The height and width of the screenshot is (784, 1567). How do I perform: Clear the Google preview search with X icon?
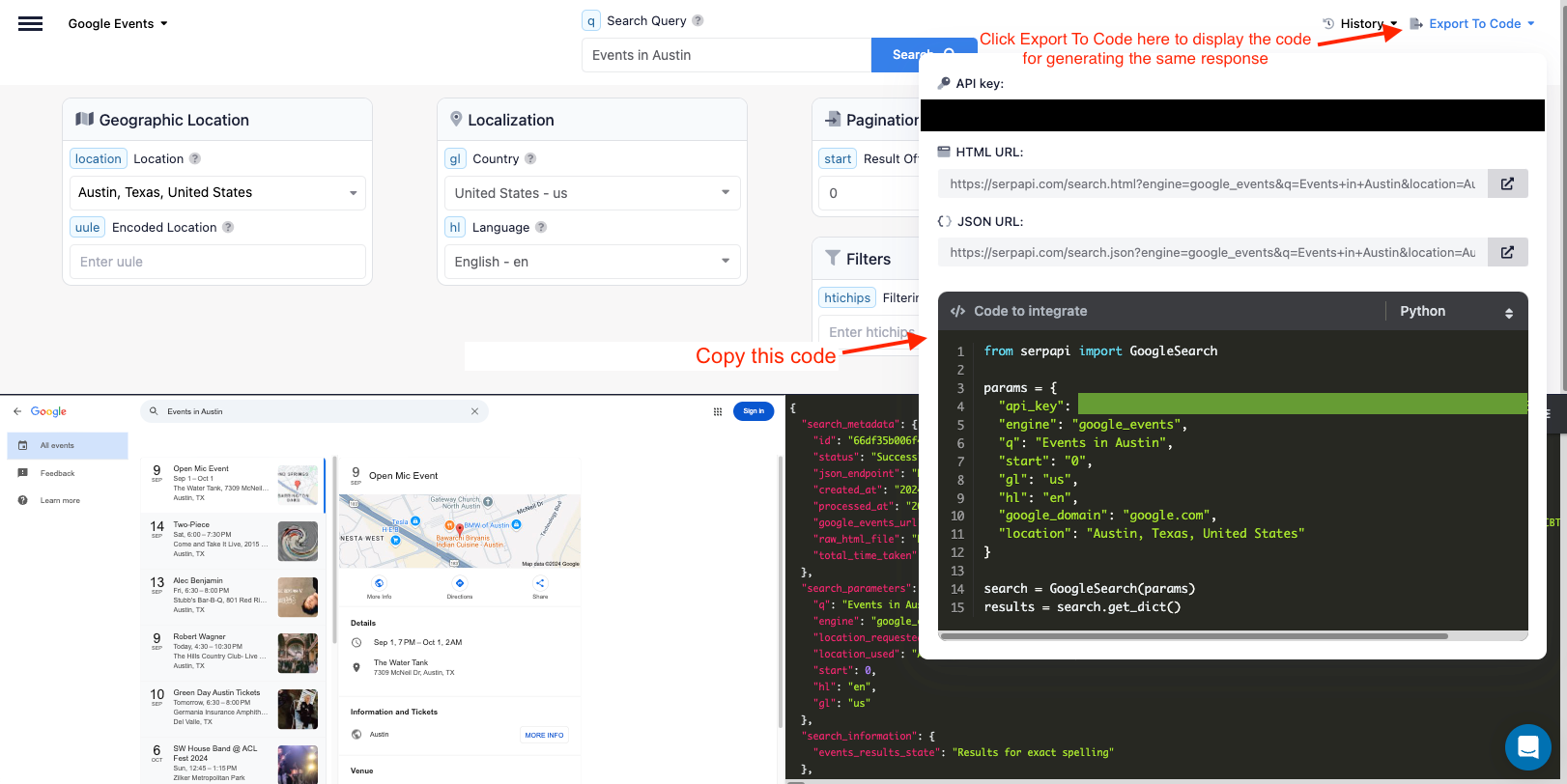[474, 411]
